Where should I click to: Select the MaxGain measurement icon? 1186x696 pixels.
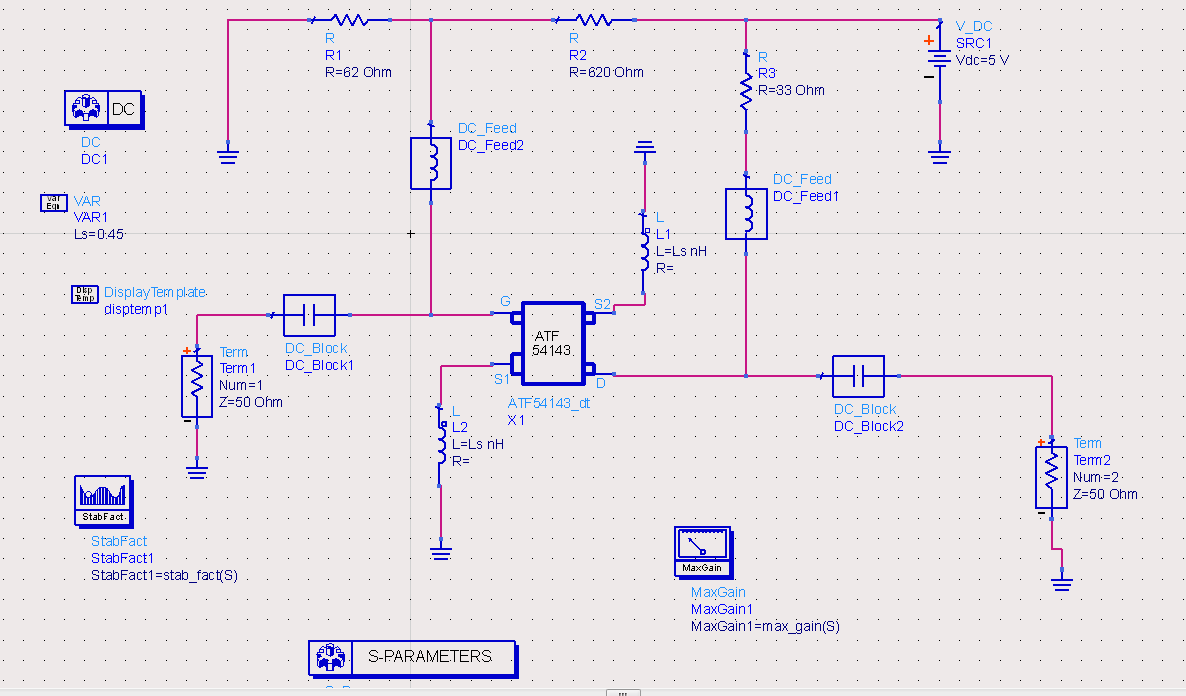(703, 552)
